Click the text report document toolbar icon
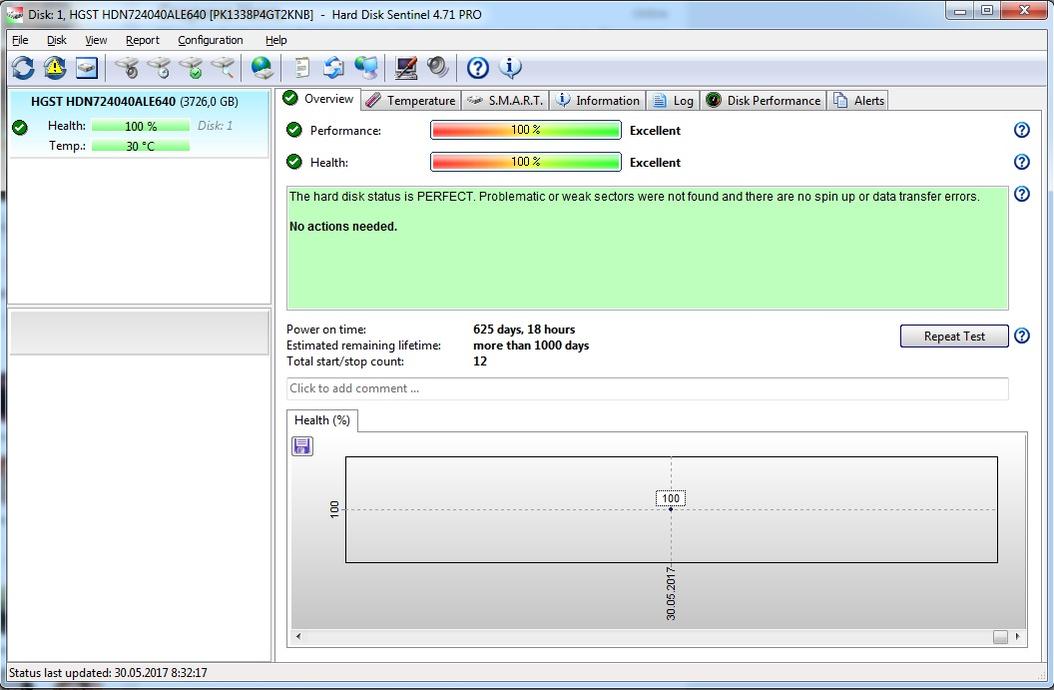1054x690 pixels. click(x=302, y=67)
